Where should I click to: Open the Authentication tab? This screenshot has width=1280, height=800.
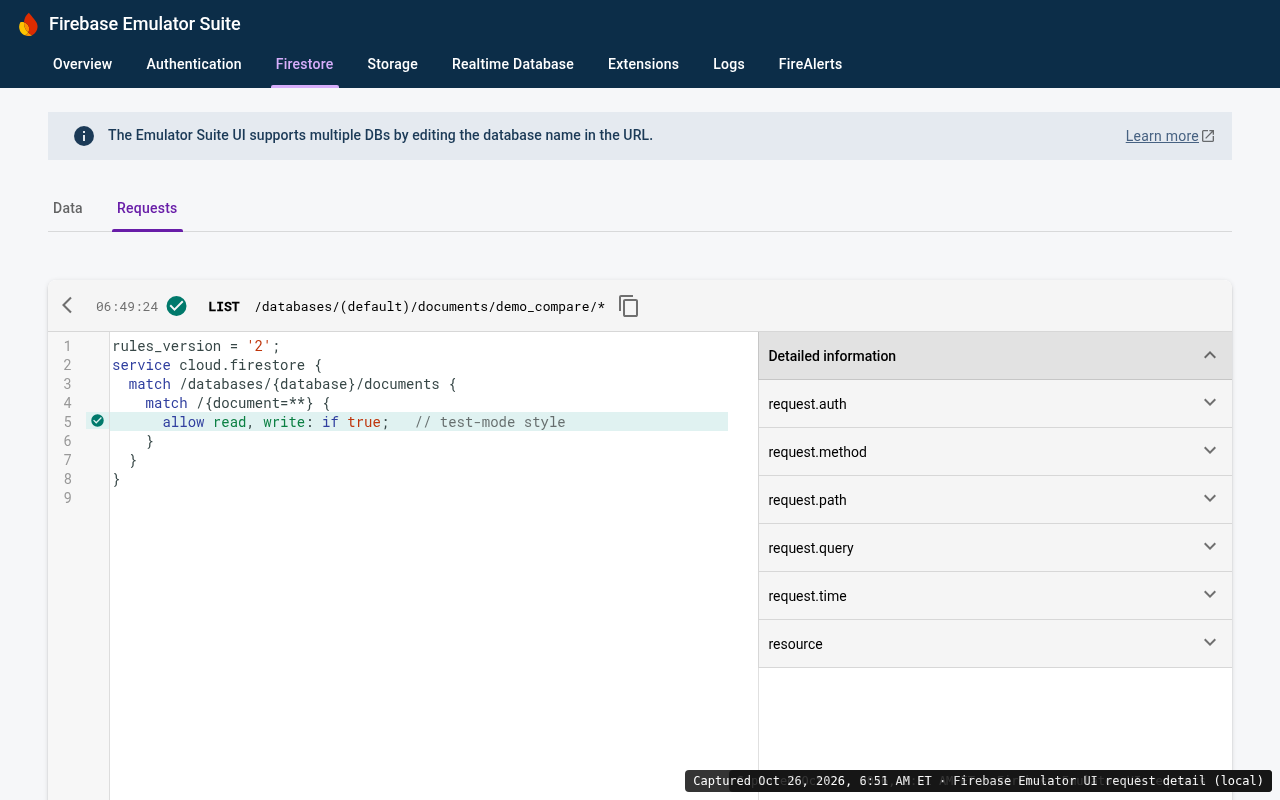[x=194, y=64]
